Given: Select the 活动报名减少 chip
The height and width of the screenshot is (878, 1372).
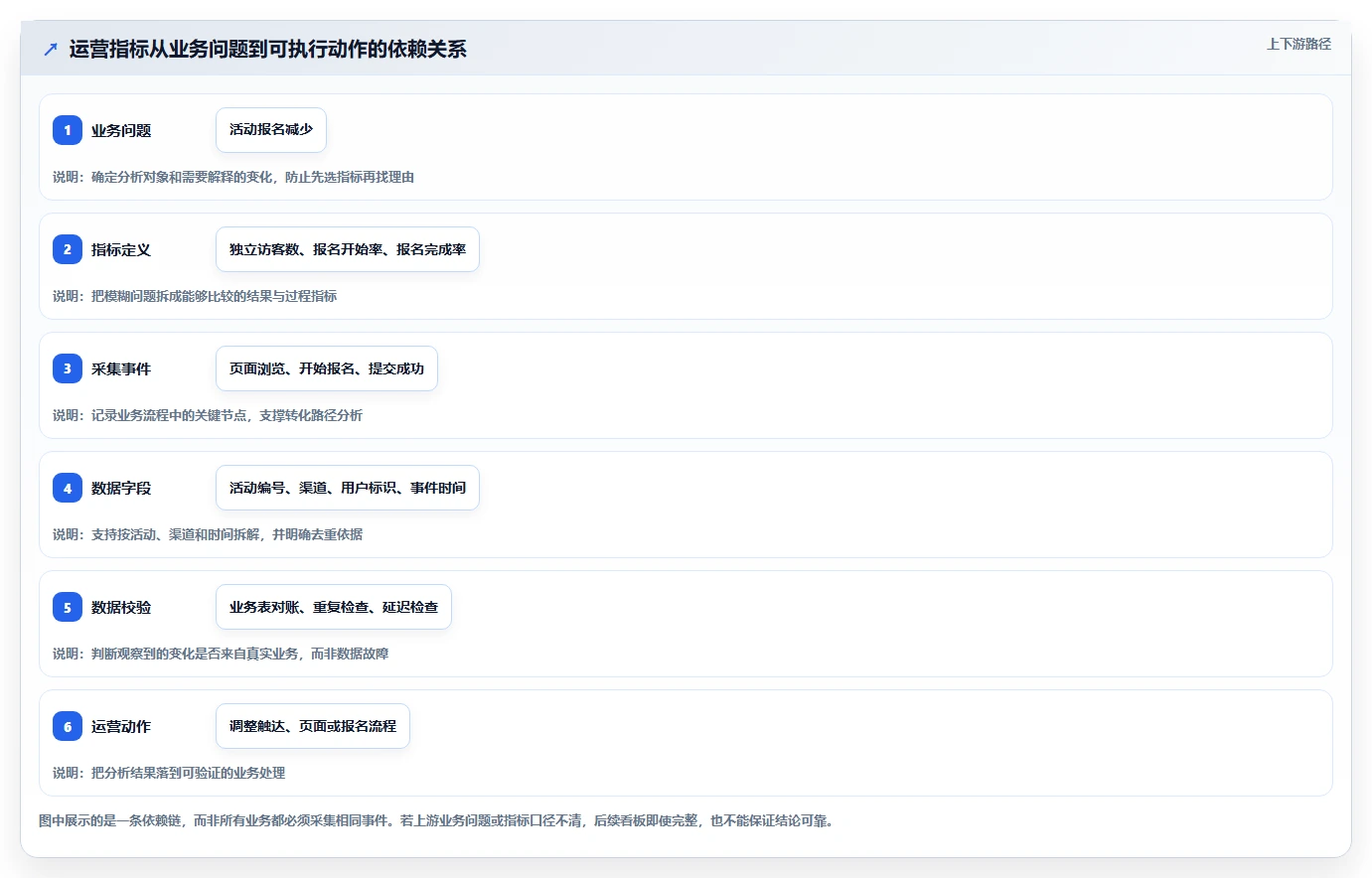Looking at the screenshot, I should (271, 130).
